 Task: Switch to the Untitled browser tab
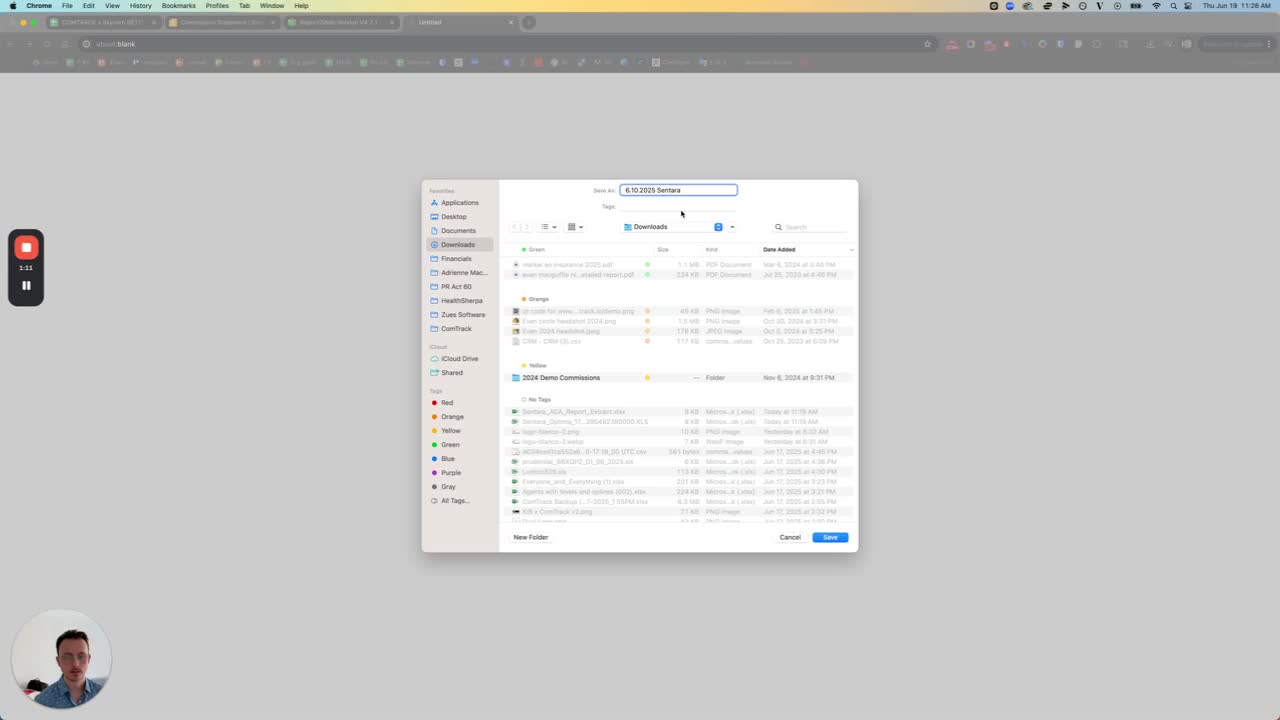point(460,22)
